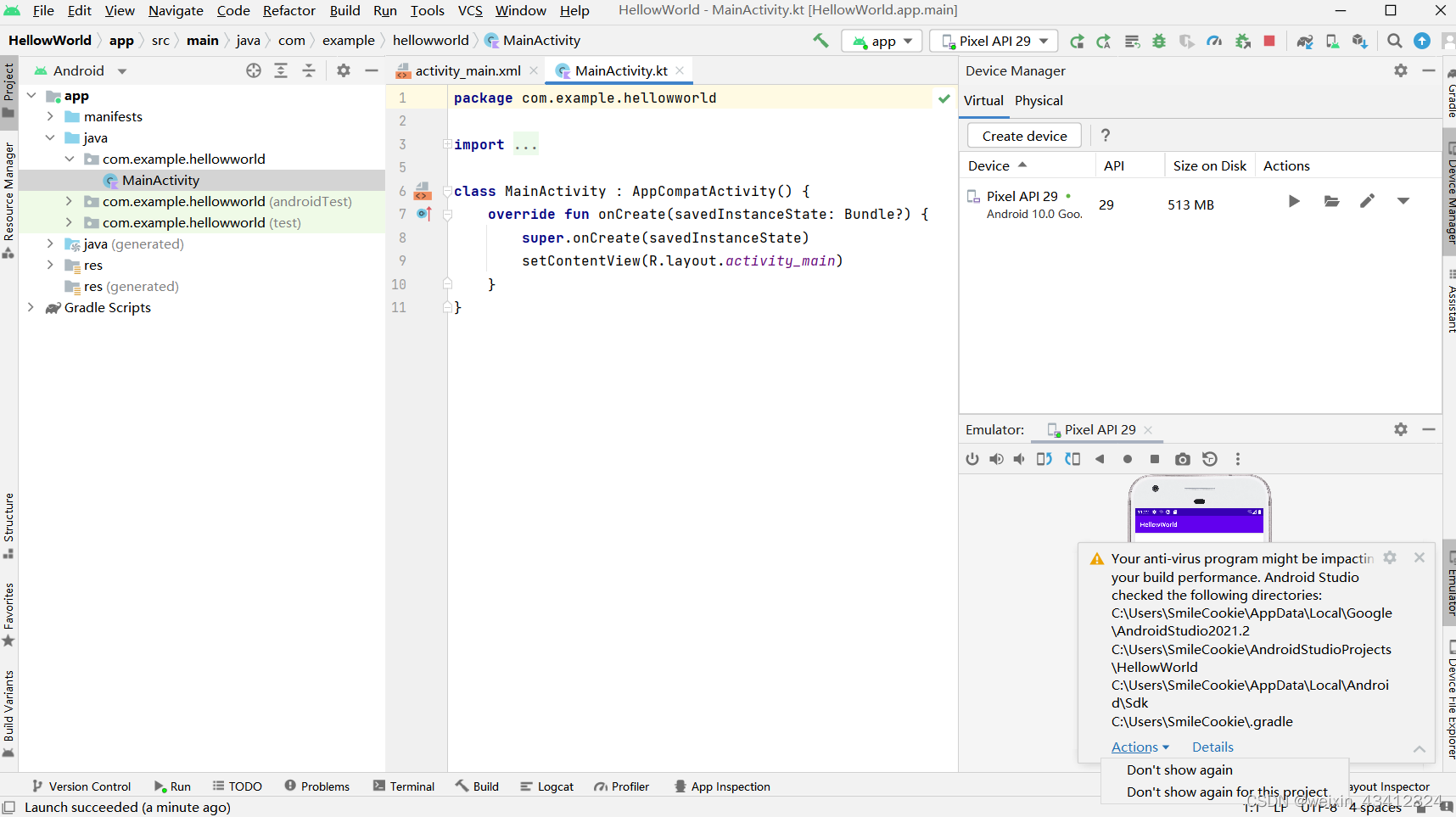Click the emulator Back triangle button

click(x=1100, y=459)
